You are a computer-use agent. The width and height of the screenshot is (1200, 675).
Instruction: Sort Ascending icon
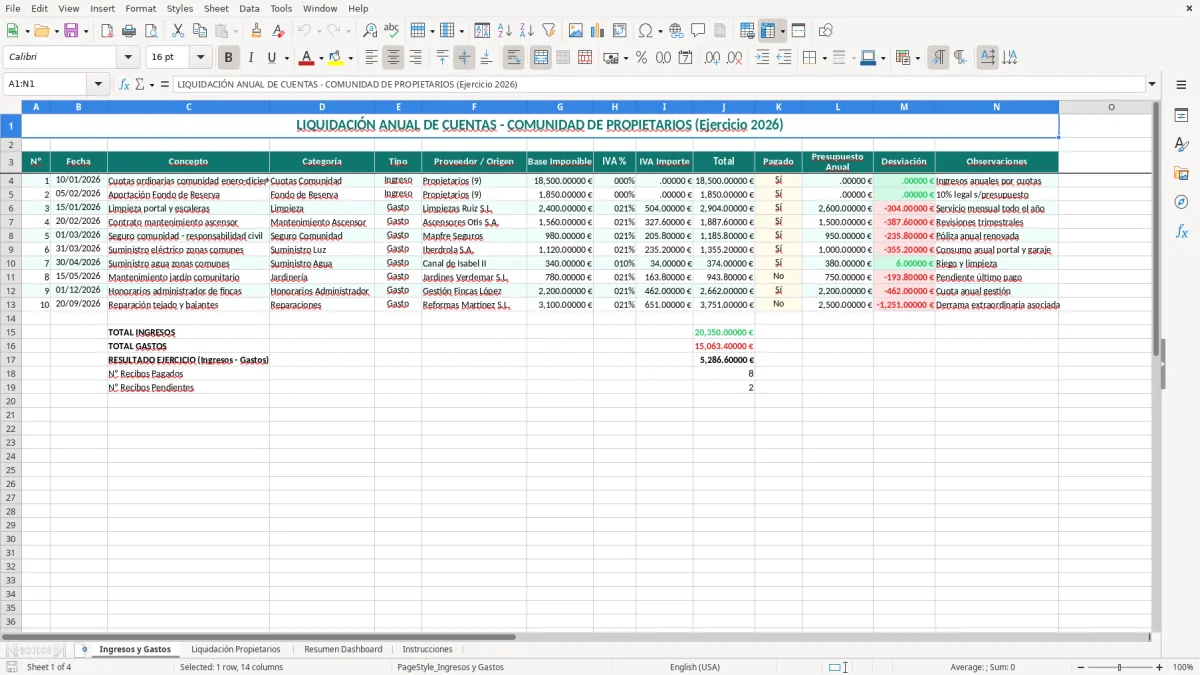point(504,31)
